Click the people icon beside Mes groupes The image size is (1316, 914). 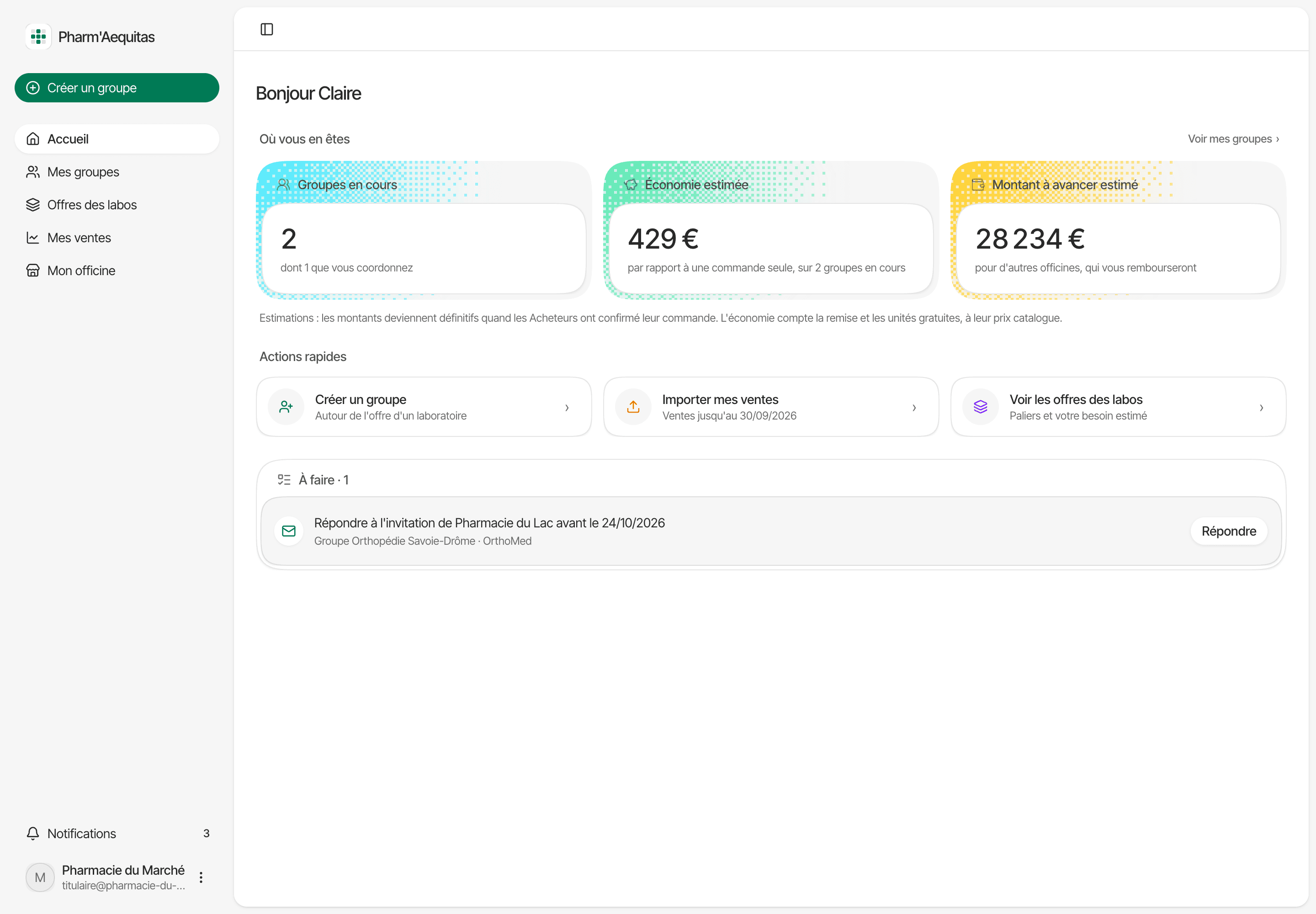pos(33,172)
